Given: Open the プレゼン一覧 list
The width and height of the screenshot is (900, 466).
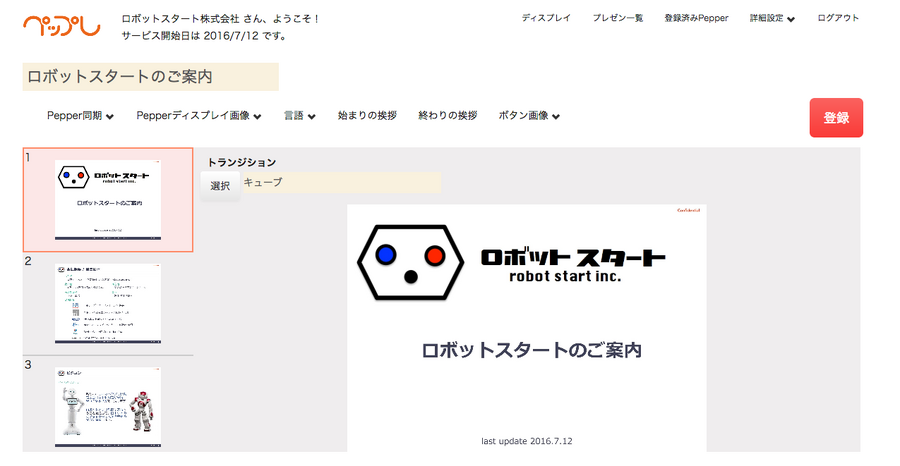Looking at the screenshot, I should click(x=617, y=18).
